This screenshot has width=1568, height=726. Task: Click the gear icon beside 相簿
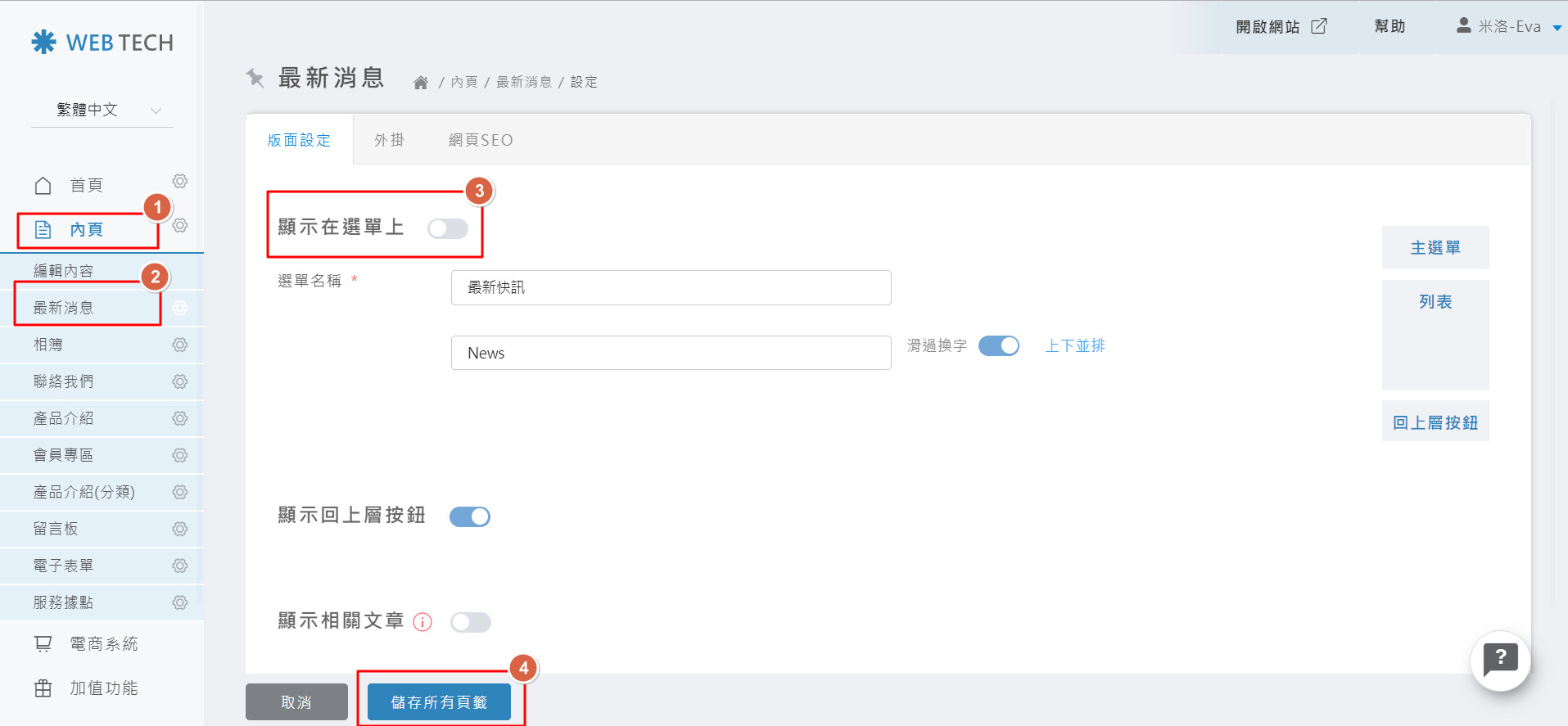(180, 345)
